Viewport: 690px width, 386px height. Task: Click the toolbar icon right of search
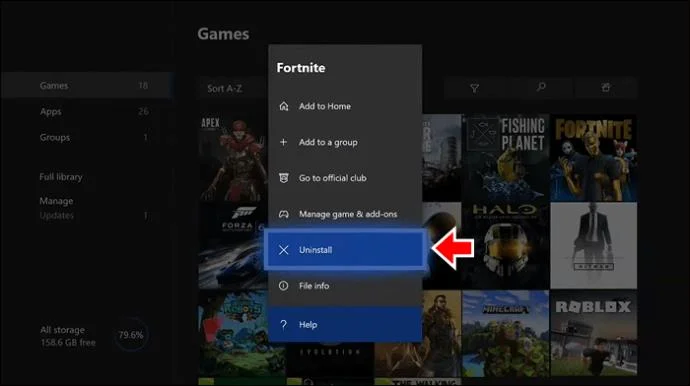pyautogui.click(x=606, y=88)
